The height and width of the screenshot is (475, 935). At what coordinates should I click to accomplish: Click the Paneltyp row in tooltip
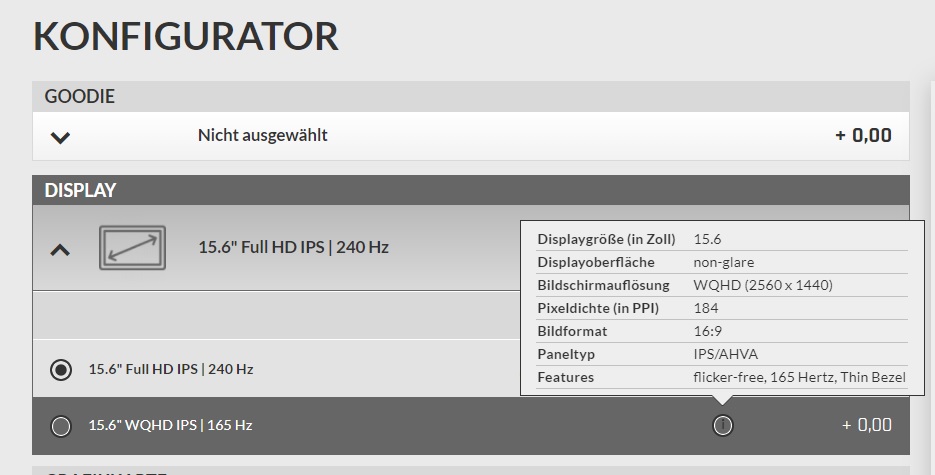[720, 354]
